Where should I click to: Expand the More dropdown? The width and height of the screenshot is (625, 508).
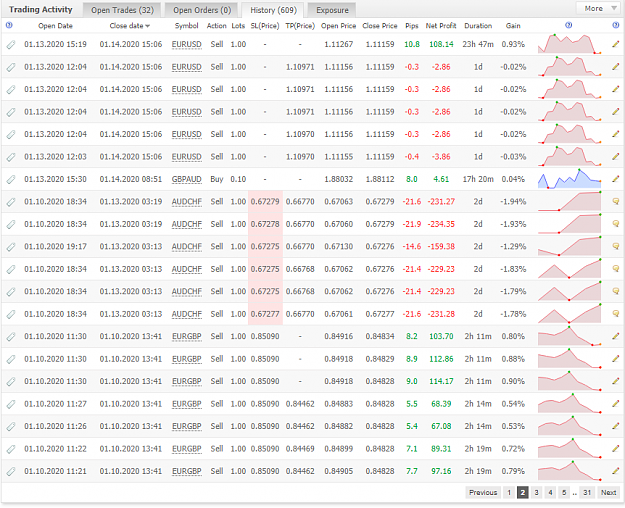[598, 8]
